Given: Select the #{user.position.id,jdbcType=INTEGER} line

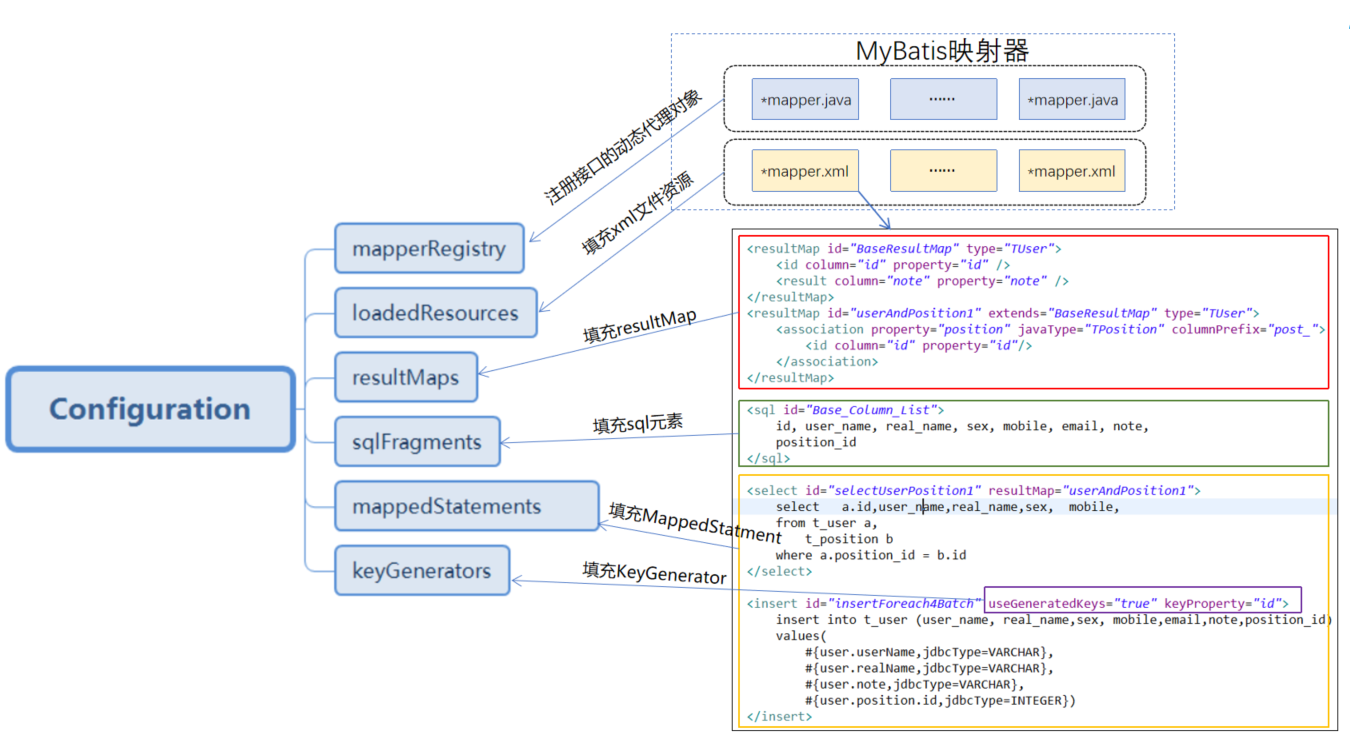Looking at the screenshot, I should (x=940, y=700).
